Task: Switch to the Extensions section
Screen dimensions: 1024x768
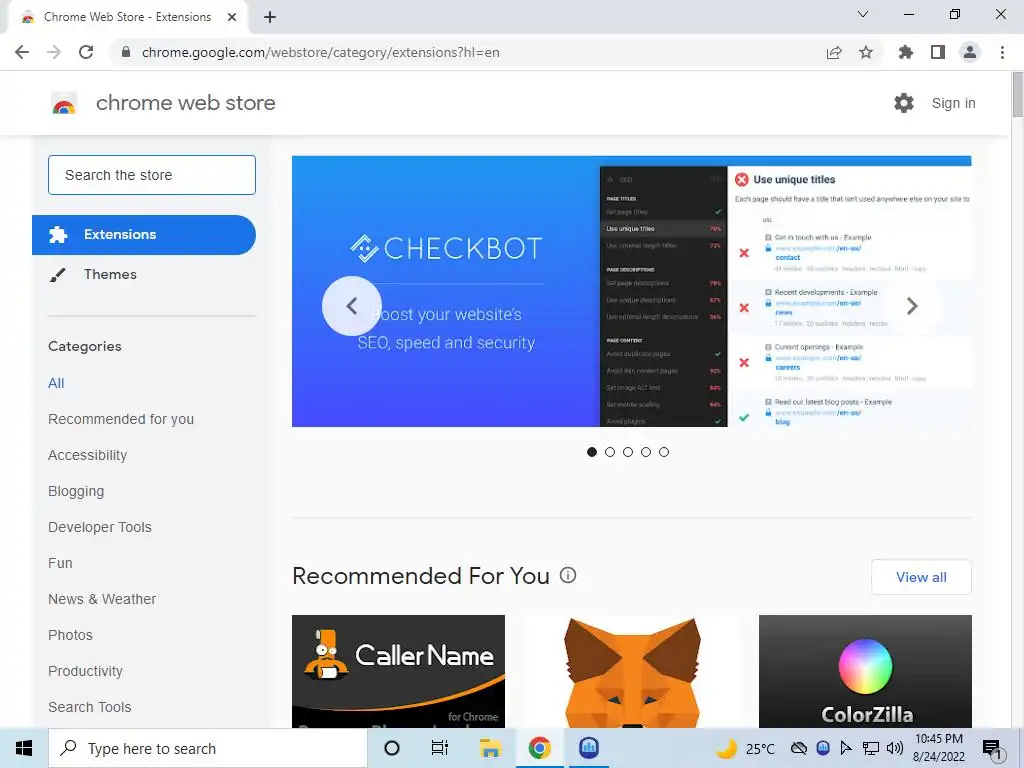Action: tap(144, 234)
